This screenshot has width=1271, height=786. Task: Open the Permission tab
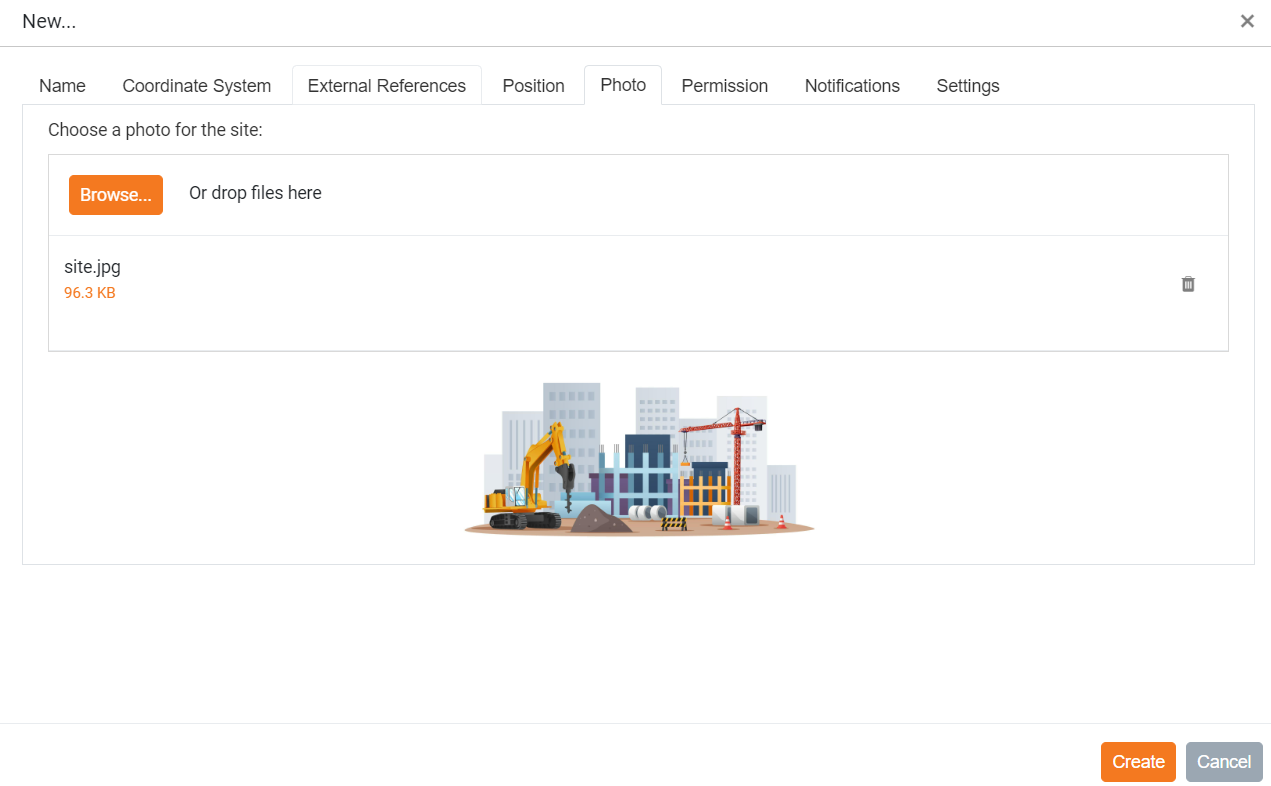click(724, 86)
